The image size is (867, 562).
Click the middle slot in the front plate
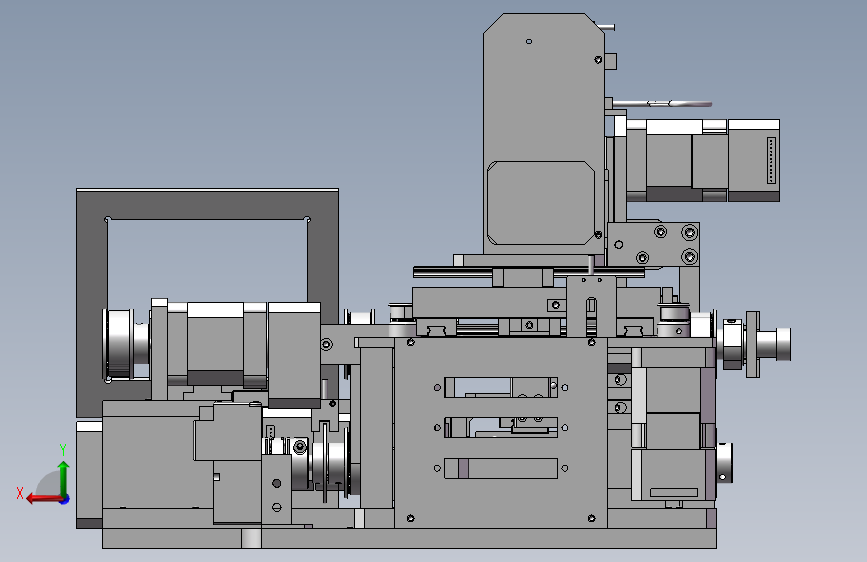[x=501, y=428]
